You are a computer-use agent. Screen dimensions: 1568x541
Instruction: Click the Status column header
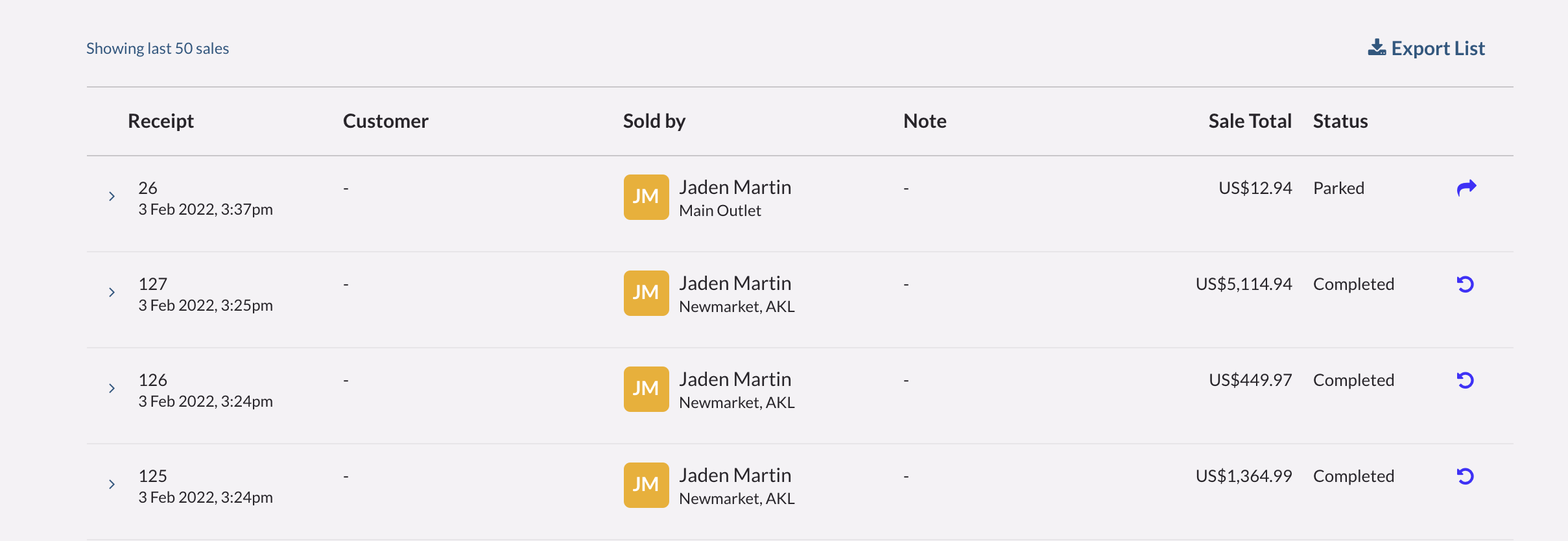click(1340, 120)
